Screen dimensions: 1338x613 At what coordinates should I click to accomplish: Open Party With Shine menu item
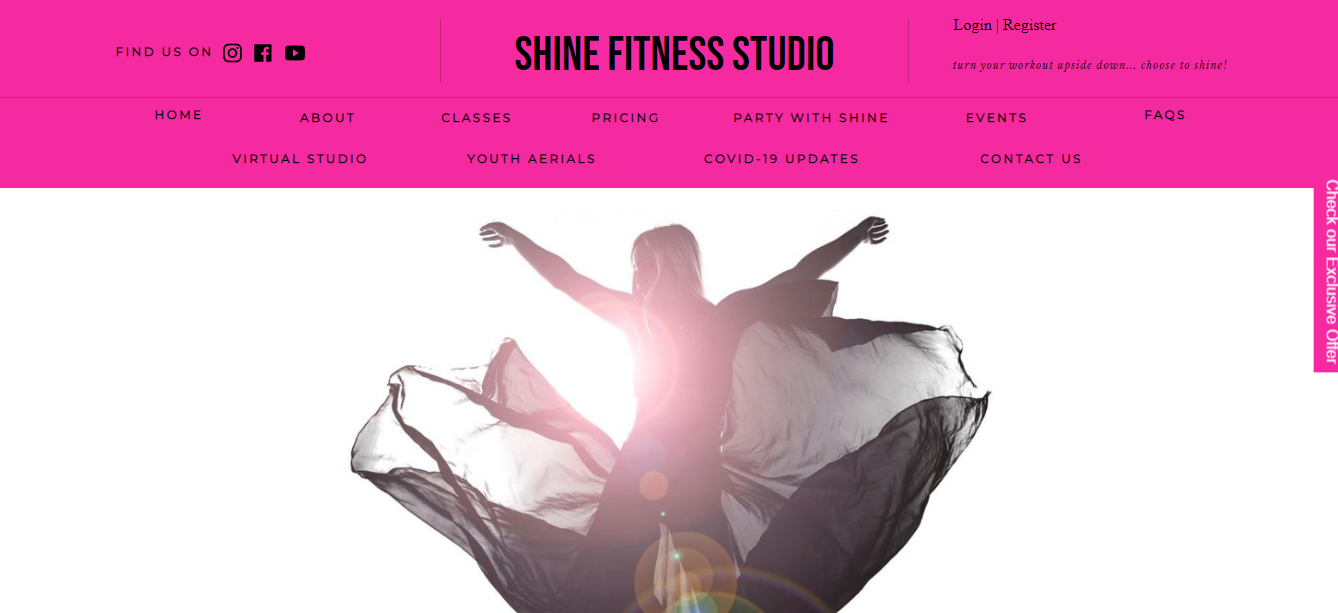point(811,118)
